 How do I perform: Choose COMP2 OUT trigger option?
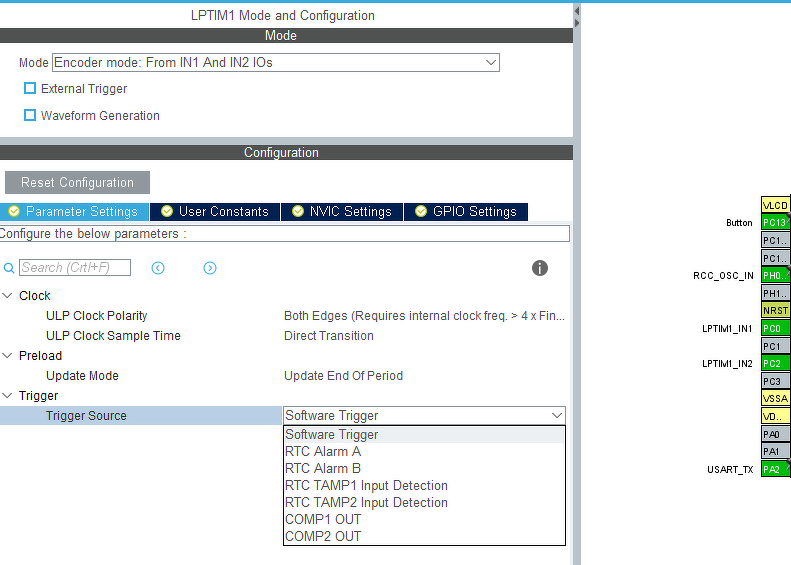(424, 536)
